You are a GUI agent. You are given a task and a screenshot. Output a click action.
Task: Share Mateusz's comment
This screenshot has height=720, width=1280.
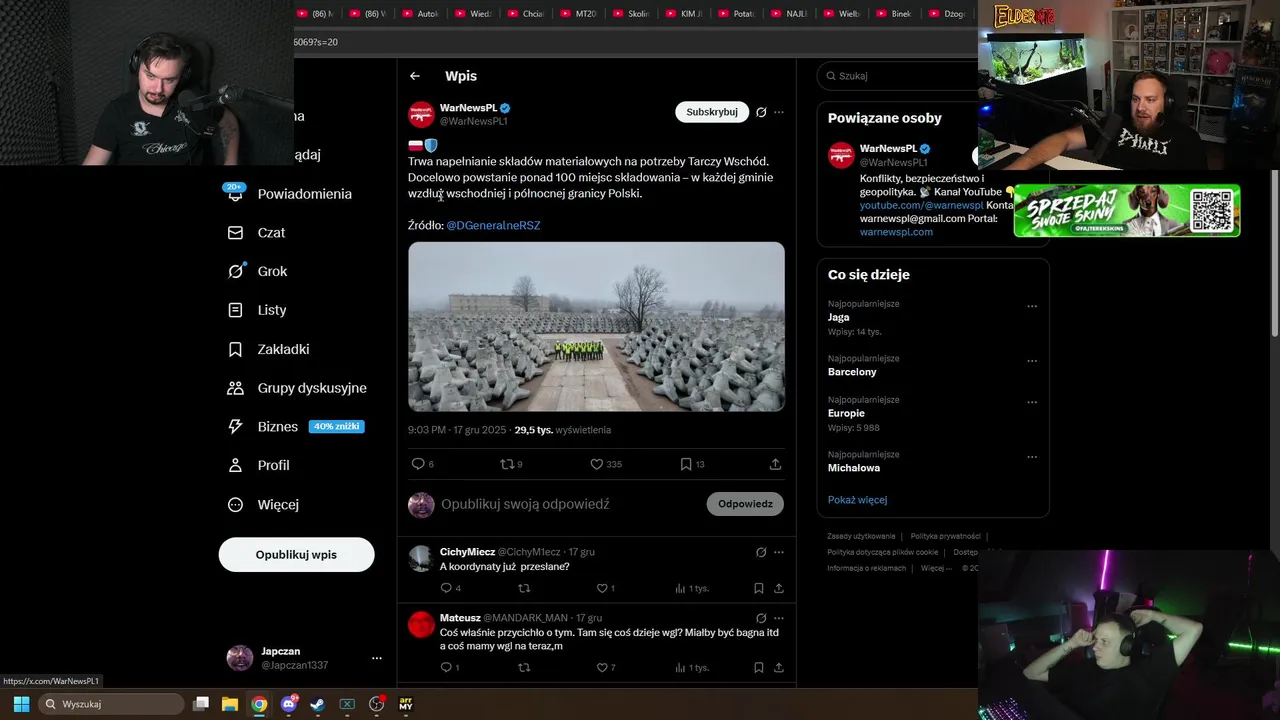(779, 668)
